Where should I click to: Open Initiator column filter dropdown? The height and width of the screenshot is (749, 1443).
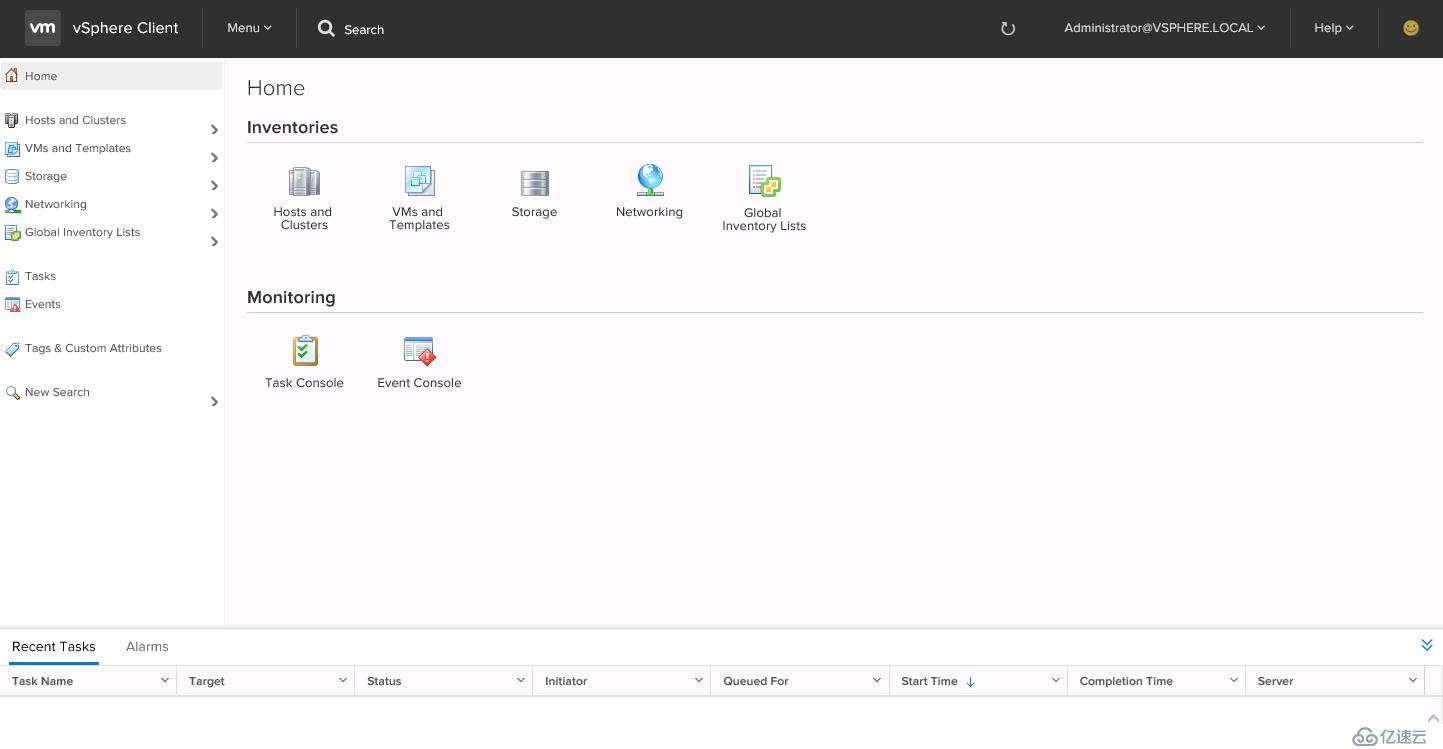(699, 680)
